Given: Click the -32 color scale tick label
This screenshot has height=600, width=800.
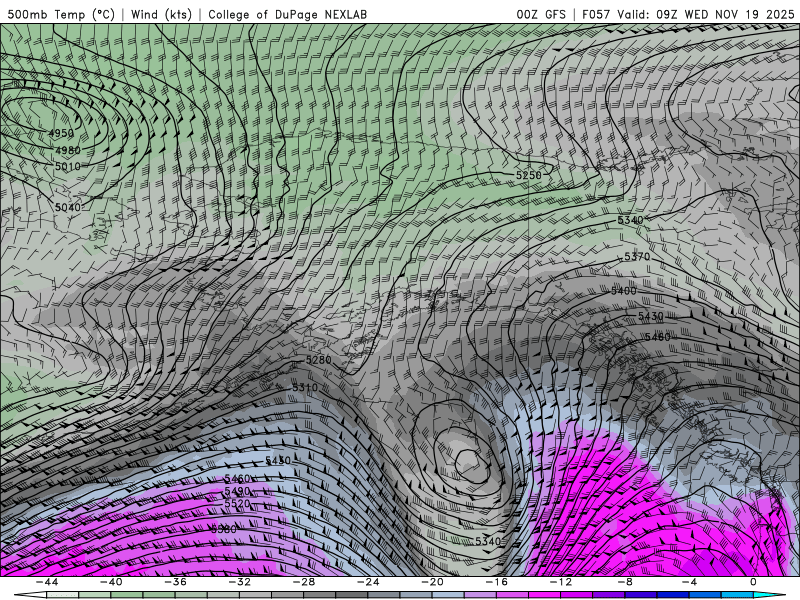Looking at the screenshot, I should coord(239,582).
